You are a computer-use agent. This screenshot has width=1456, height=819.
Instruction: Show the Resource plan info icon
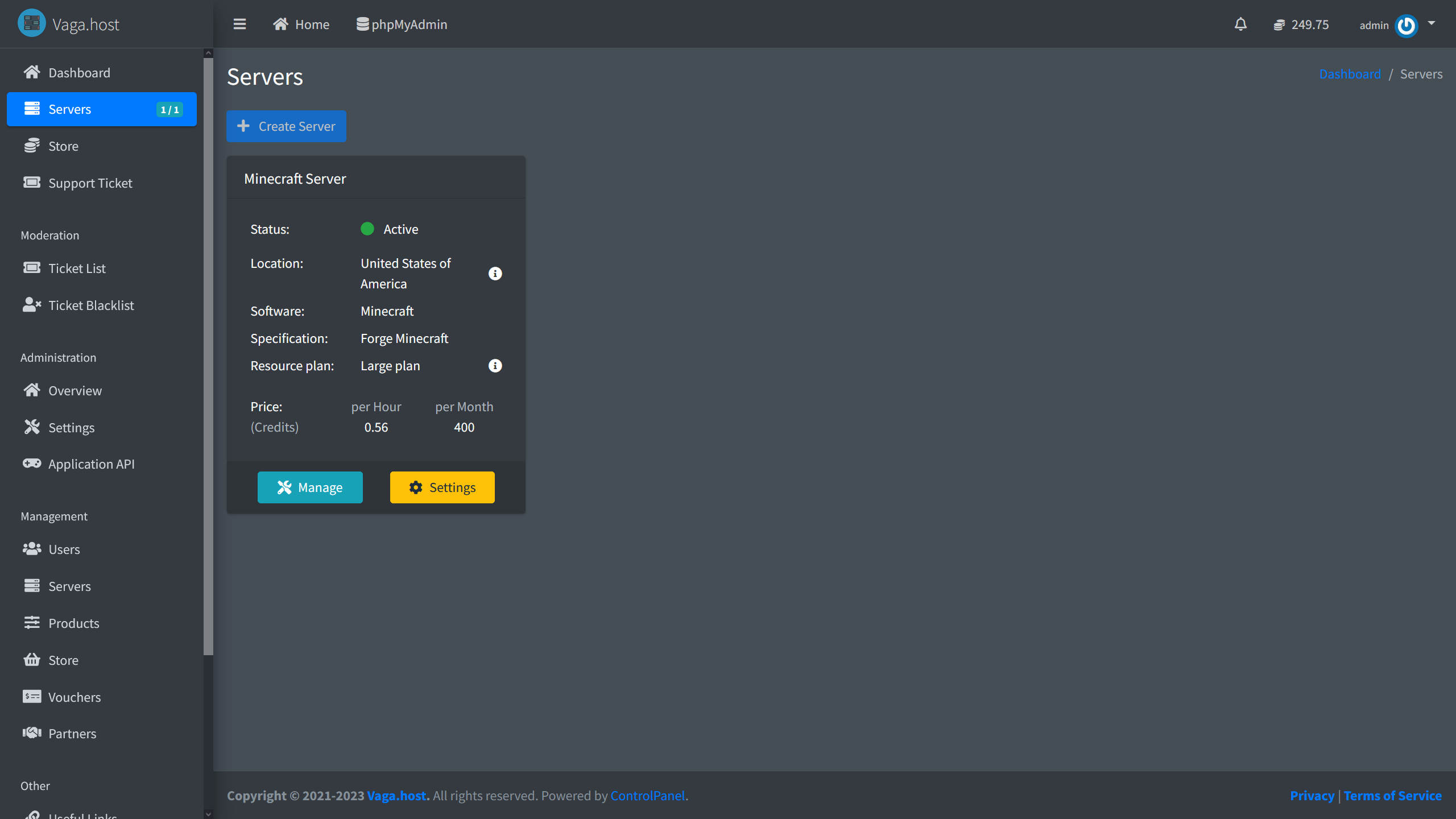tap(495, 366)
